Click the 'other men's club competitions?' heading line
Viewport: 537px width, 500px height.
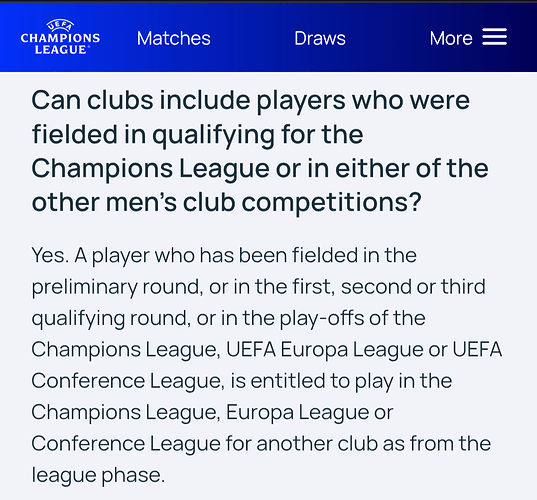226,202
